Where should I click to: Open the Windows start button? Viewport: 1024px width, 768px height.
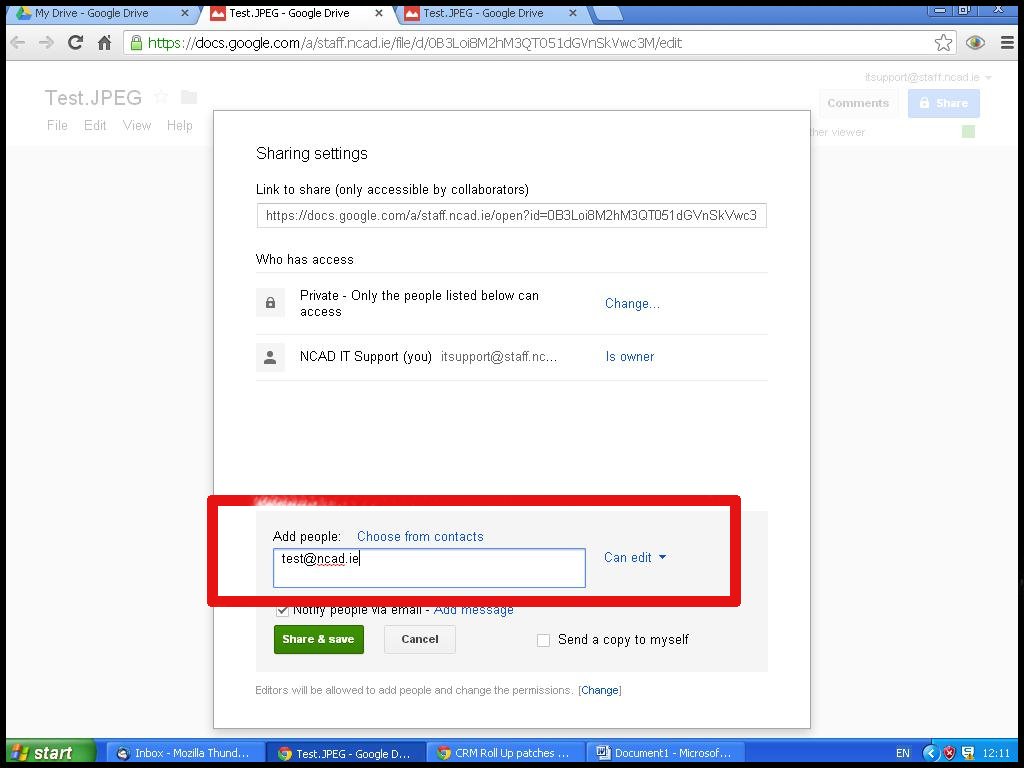[x=51, y=753]
